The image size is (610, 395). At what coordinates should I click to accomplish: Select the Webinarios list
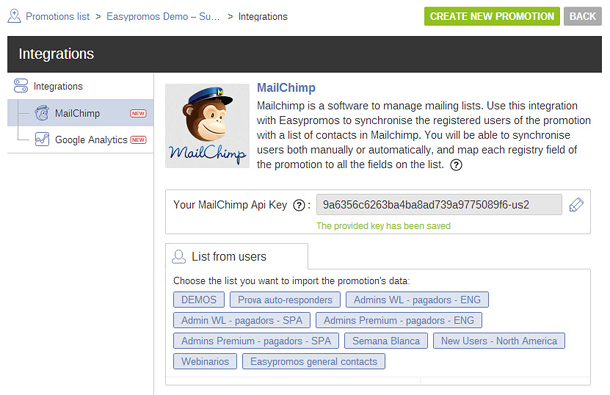[x=205, y=362]
